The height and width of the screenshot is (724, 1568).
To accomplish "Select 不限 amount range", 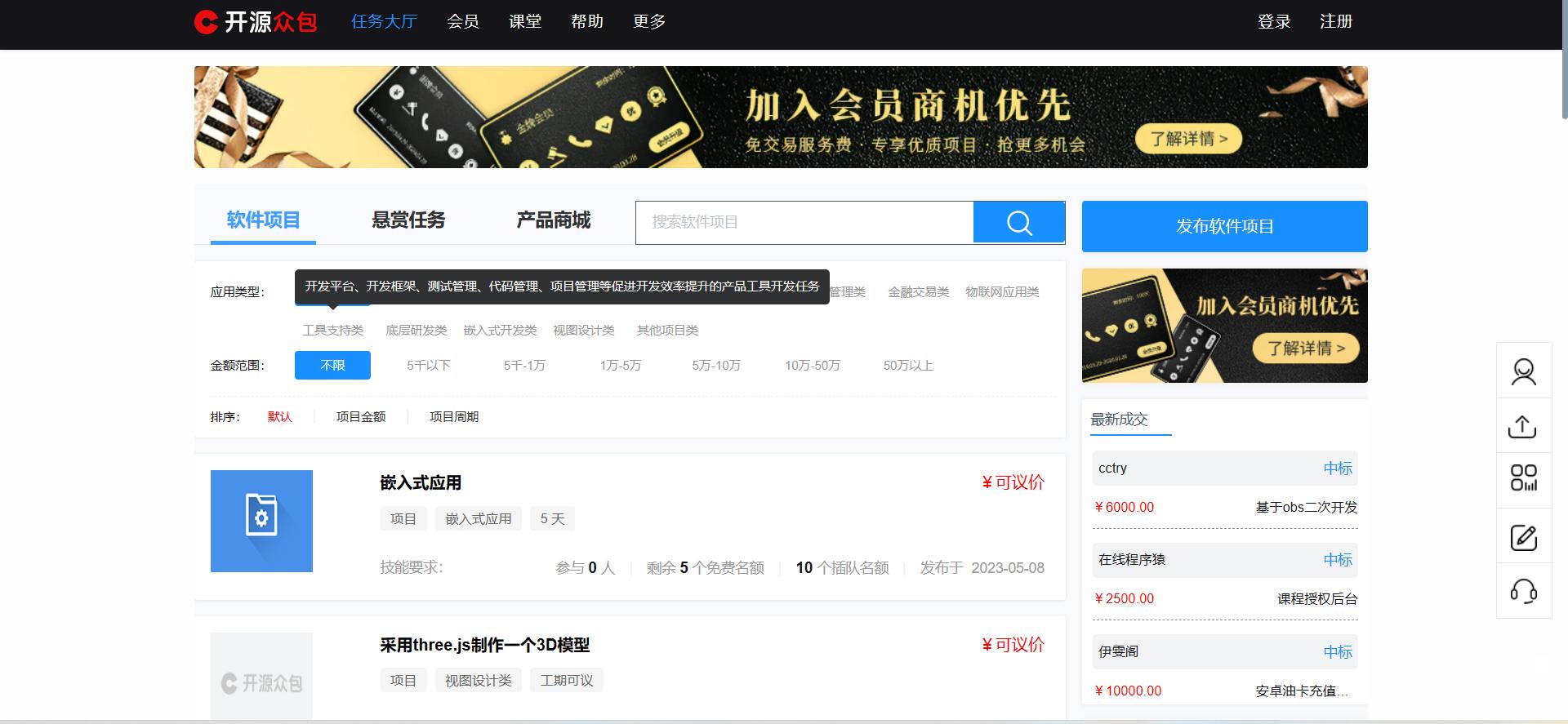I will click(x=332, y=366).
